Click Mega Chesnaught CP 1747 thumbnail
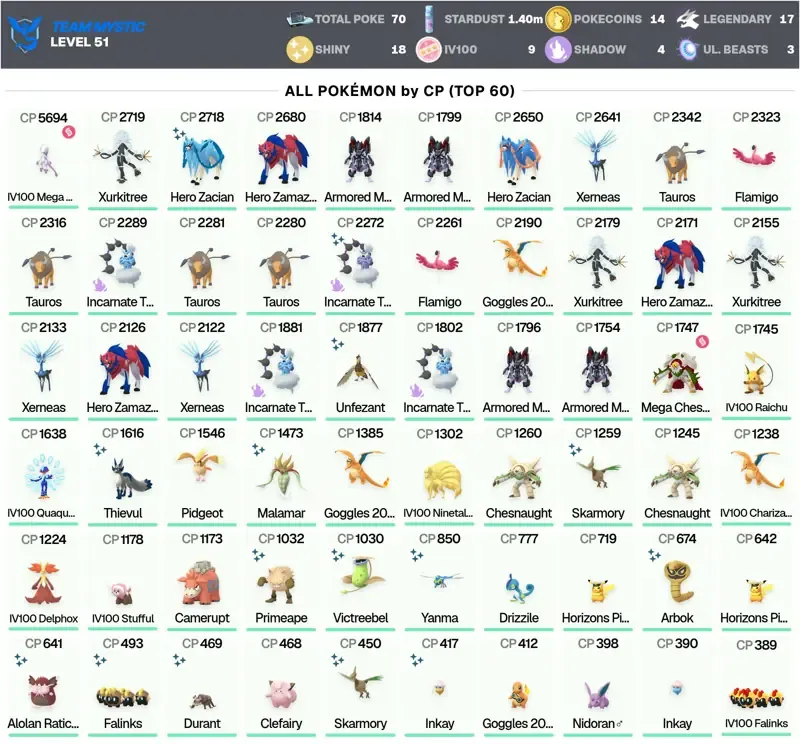The width and height of the screenshot is (800, 744). 677,373
